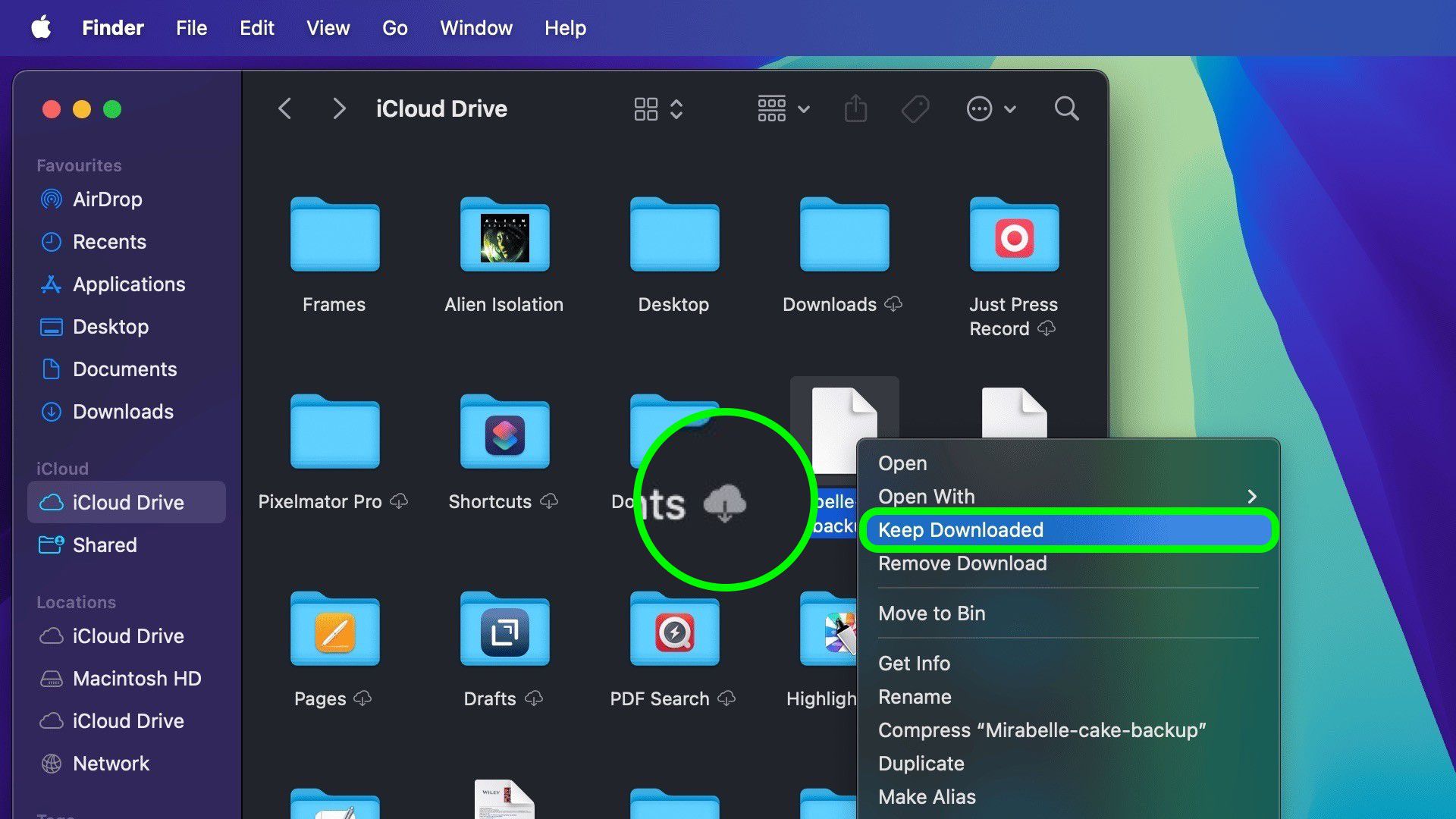The image size is (1456, 819).
Task: Choose Keep Downloaded from the context menu
Action: (x=960, y=530)
